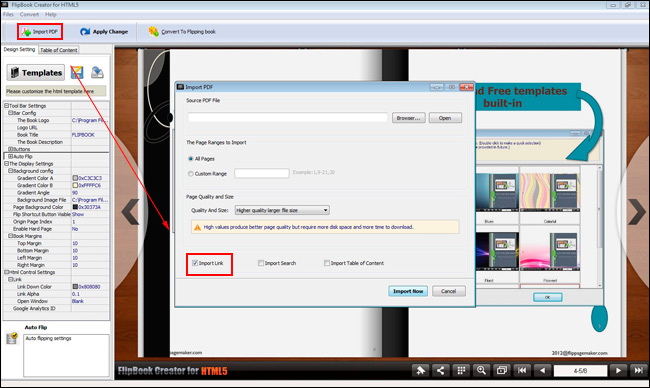Open the Templates chooser button
The image size is (650, 388).
pyautogui.click(x=36, y=73)
